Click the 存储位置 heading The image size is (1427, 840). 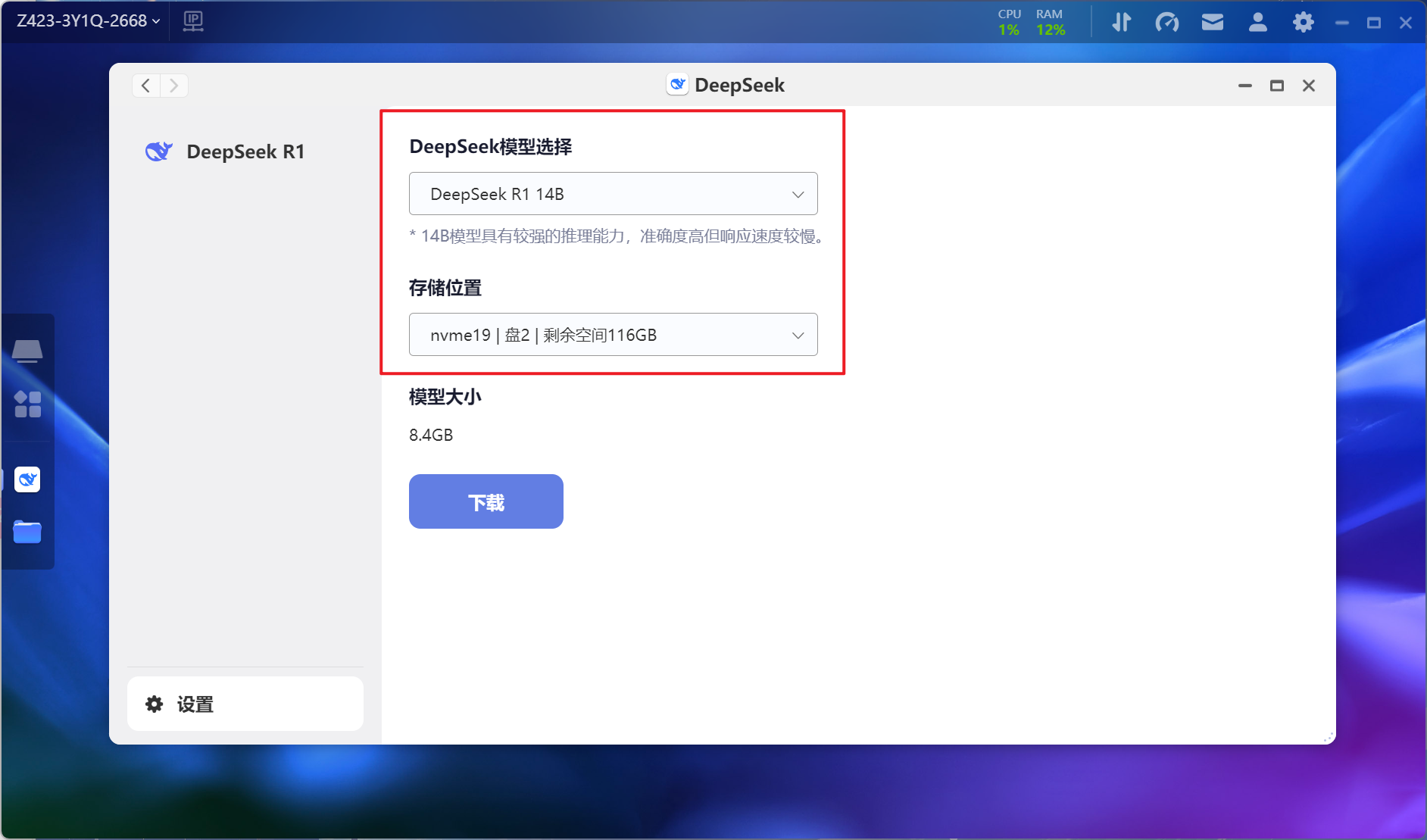coord(445,288)
